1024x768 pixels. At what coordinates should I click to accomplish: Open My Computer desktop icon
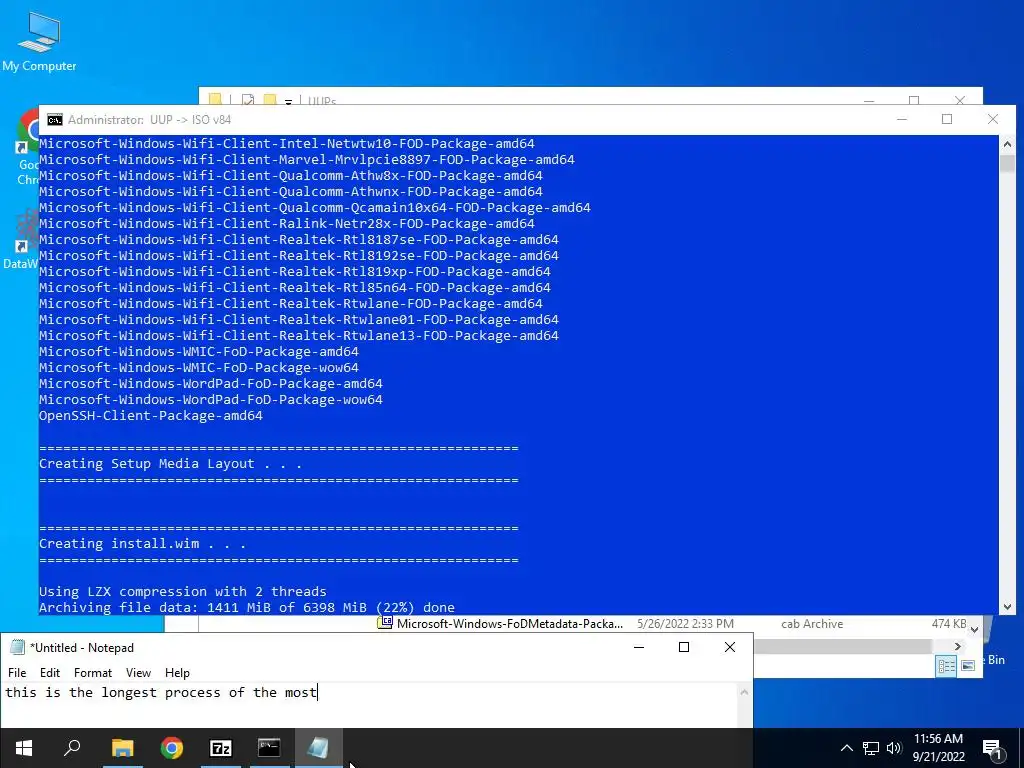click(x=39, y=42)
